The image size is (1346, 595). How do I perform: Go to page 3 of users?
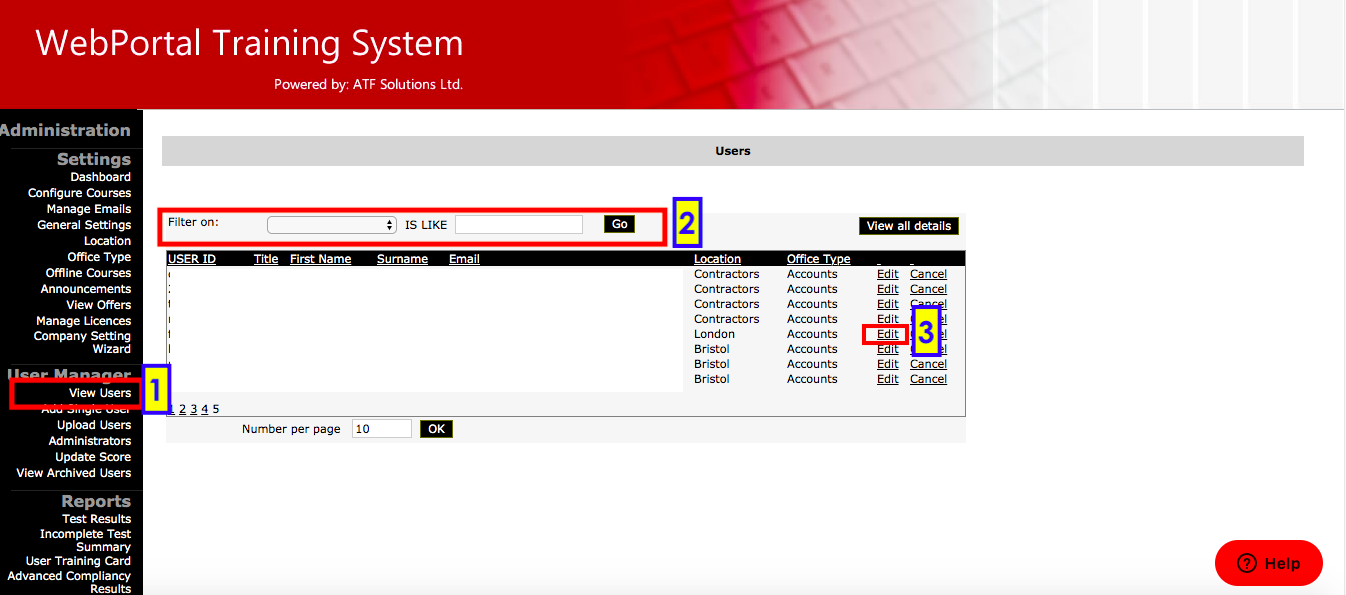coord(194,409)
